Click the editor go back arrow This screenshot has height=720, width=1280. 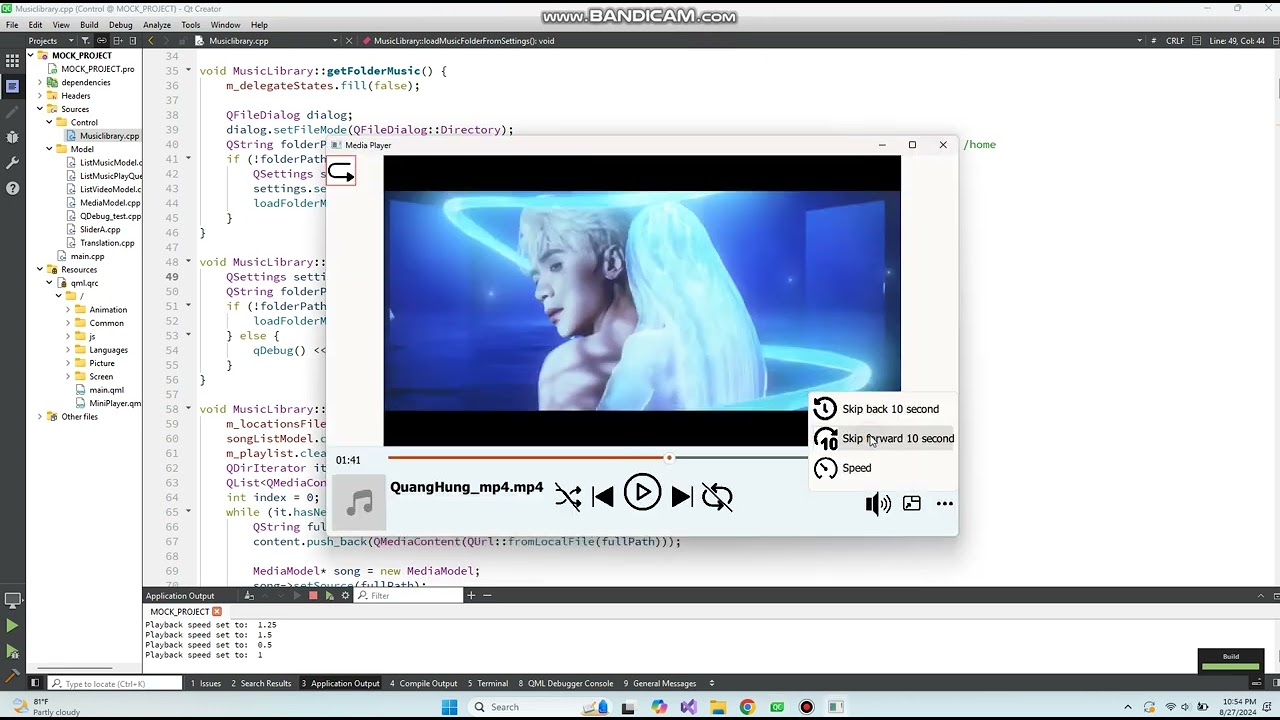pyautogui.click(x=151, y=41)
